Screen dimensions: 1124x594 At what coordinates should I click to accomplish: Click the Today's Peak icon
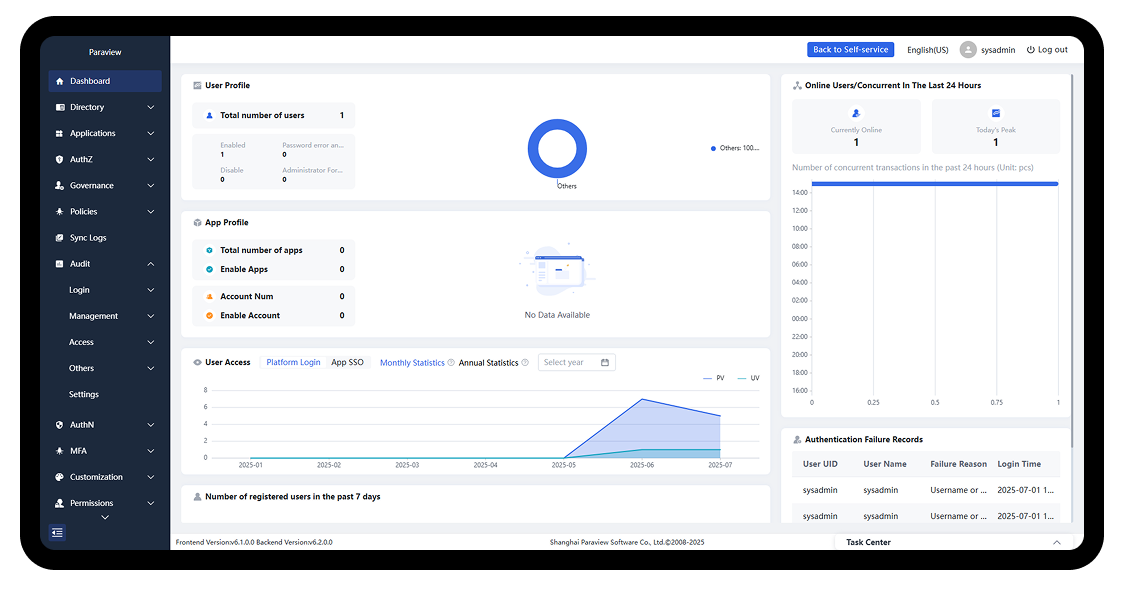coord(995,113)
